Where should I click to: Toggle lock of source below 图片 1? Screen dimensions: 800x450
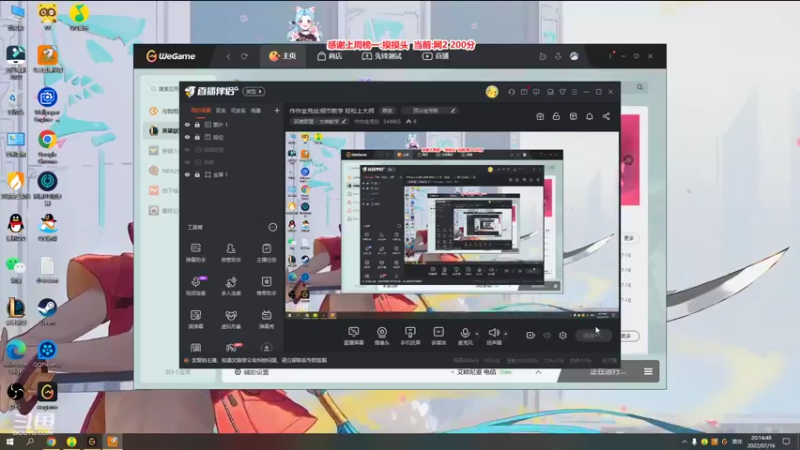coord(197,137)
